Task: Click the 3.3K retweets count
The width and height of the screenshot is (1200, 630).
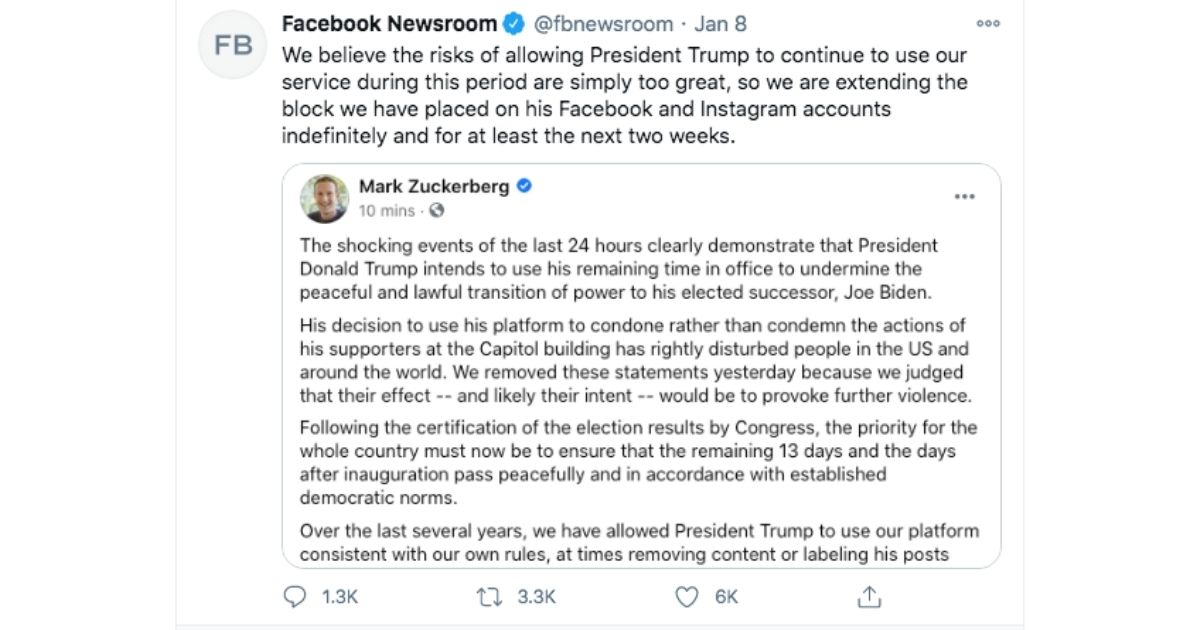Action: click(536, 597)
